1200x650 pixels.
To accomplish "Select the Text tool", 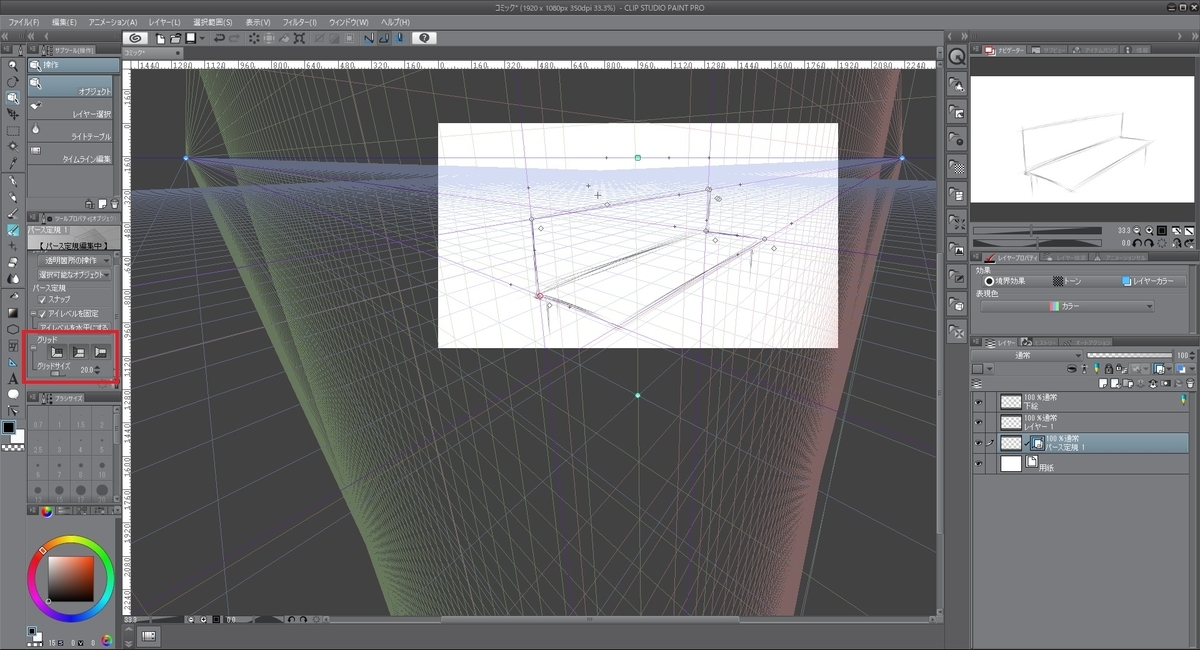I will click(13, 378).
